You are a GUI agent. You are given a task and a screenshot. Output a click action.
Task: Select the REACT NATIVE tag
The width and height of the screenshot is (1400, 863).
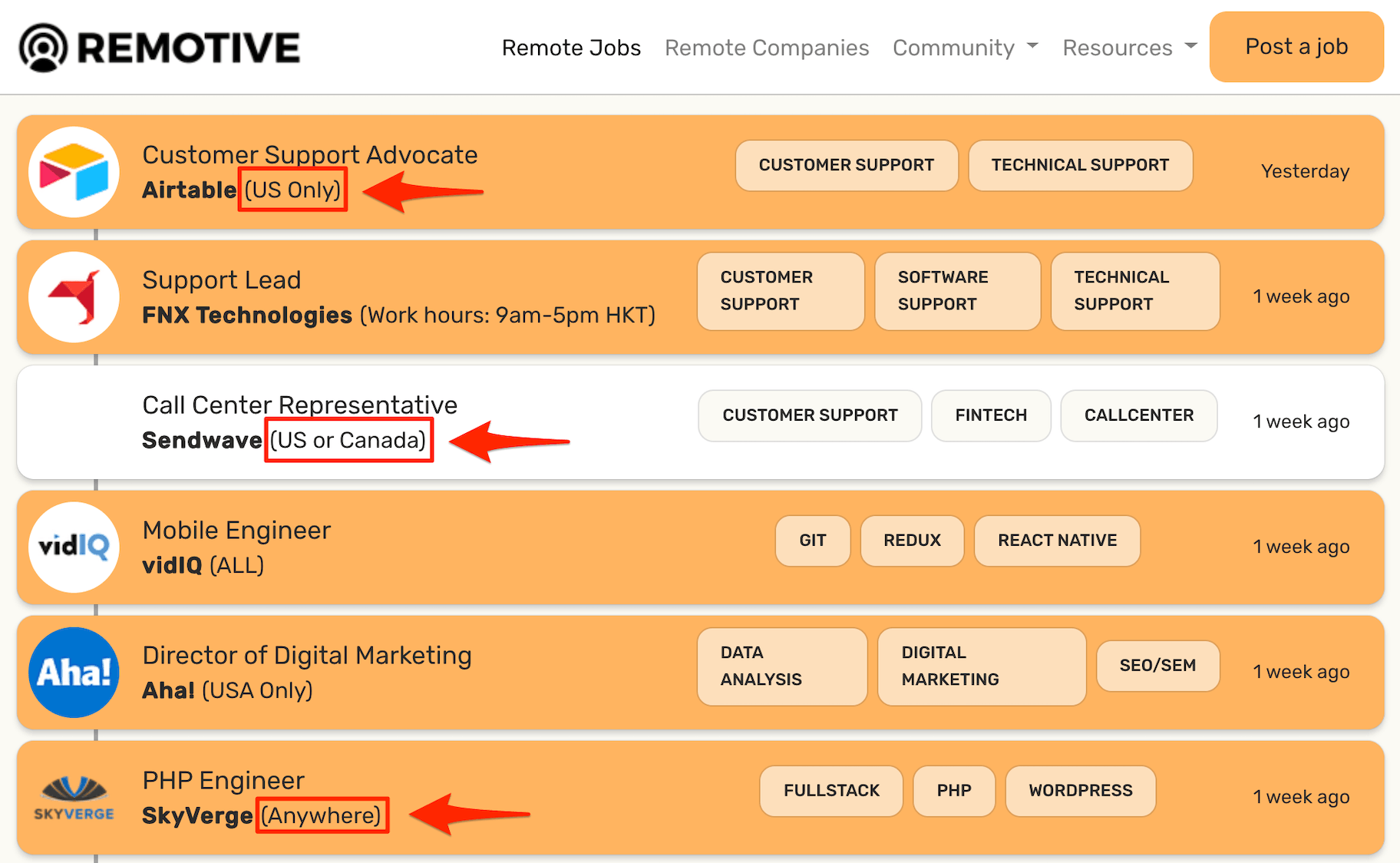pyautogui.click(x=1056, y=541)
